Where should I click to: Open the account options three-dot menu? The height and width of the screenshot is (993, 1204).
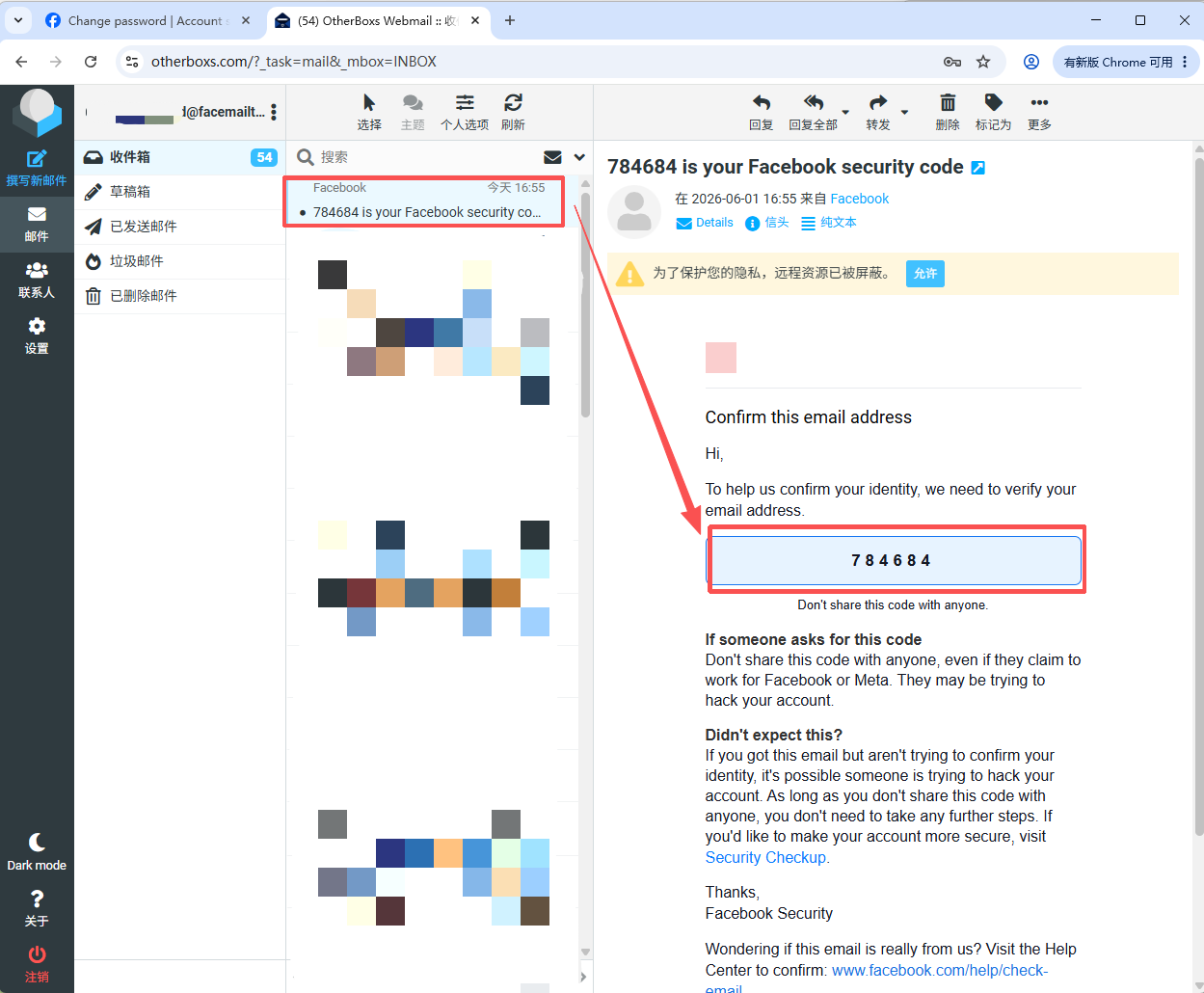click(x=274, y=112)
